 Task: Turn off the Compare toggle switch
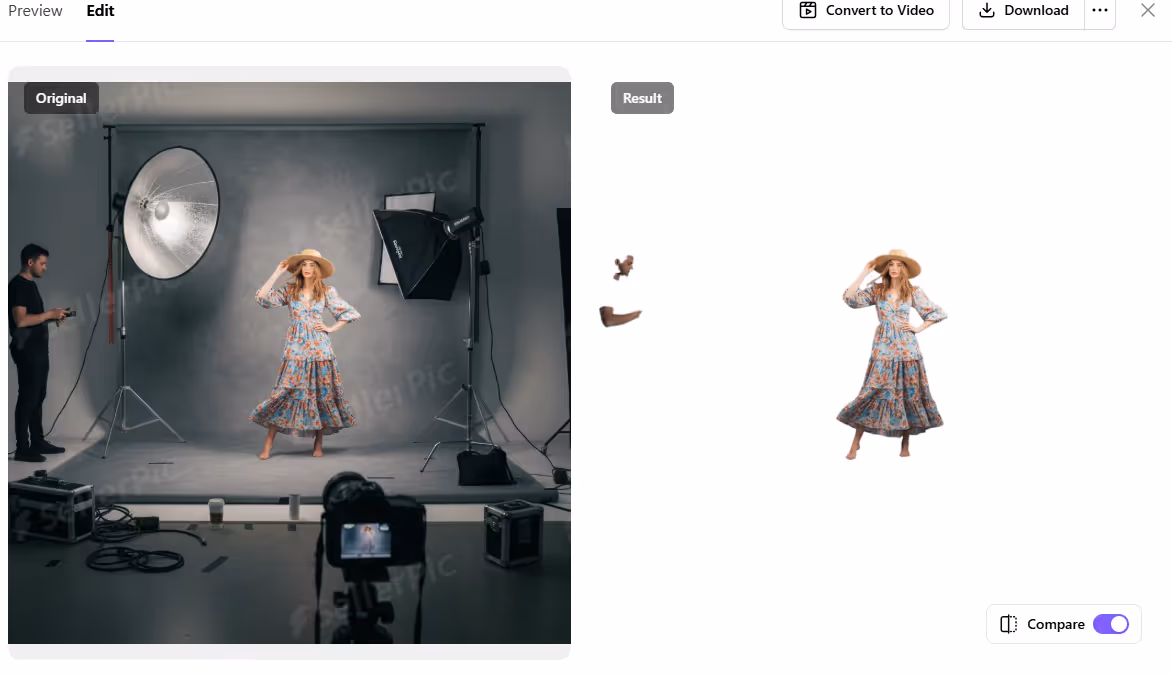click(x=1111, y=624)
